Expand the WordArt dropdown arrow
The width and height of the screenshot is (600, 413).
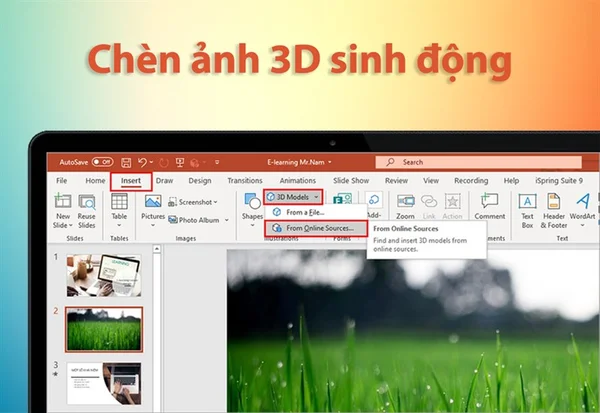pyautogui.click(x=582, y=225)
